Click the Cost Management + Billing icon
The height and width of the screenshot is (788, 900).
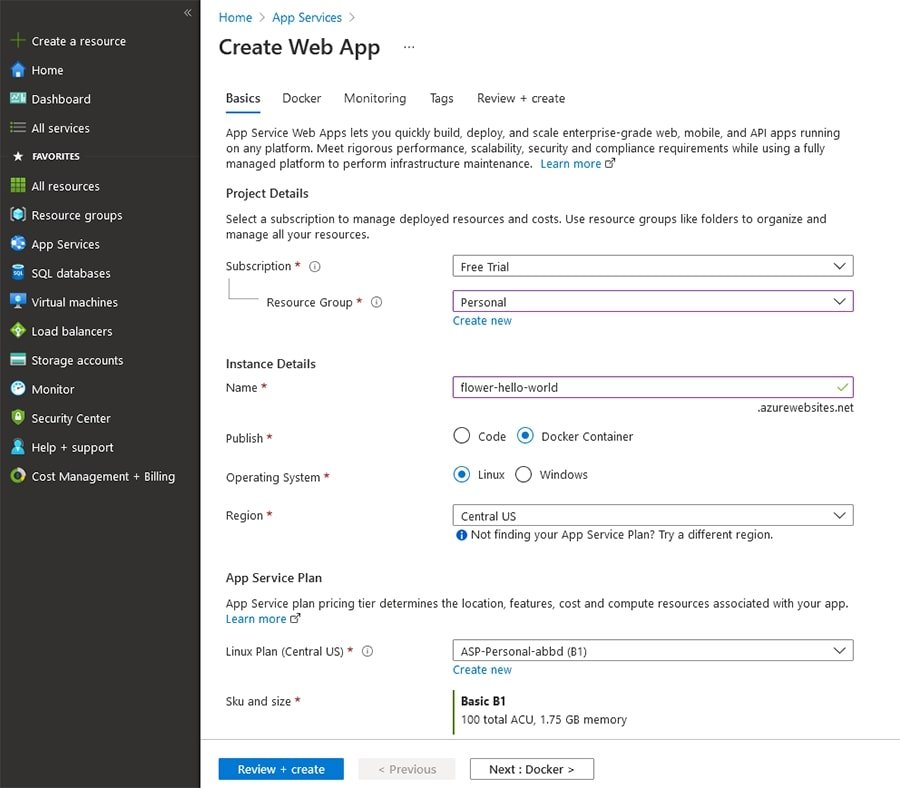click(17, 476)
